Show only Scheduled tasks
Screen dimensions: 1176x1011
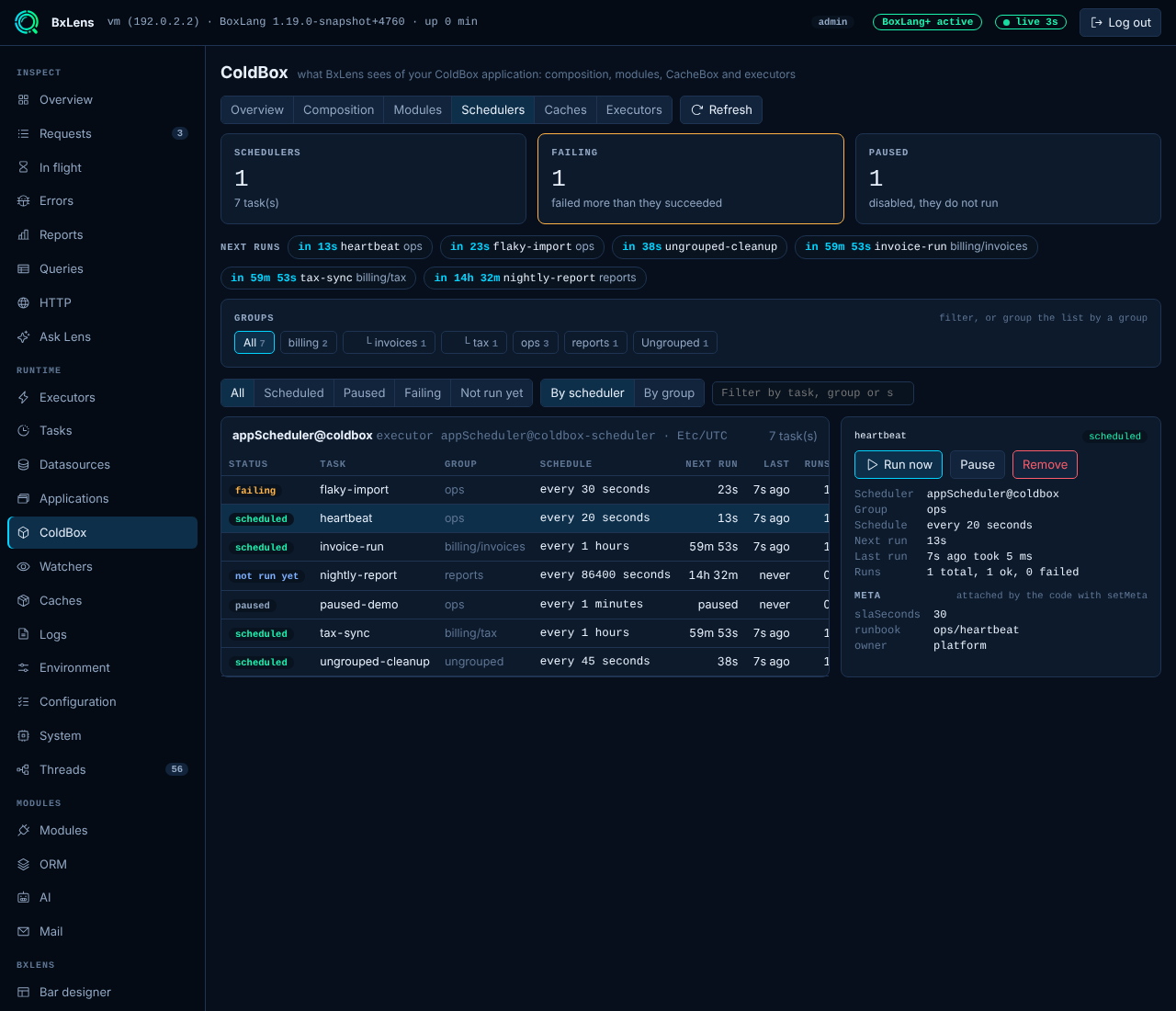click(x=294, y=393)
